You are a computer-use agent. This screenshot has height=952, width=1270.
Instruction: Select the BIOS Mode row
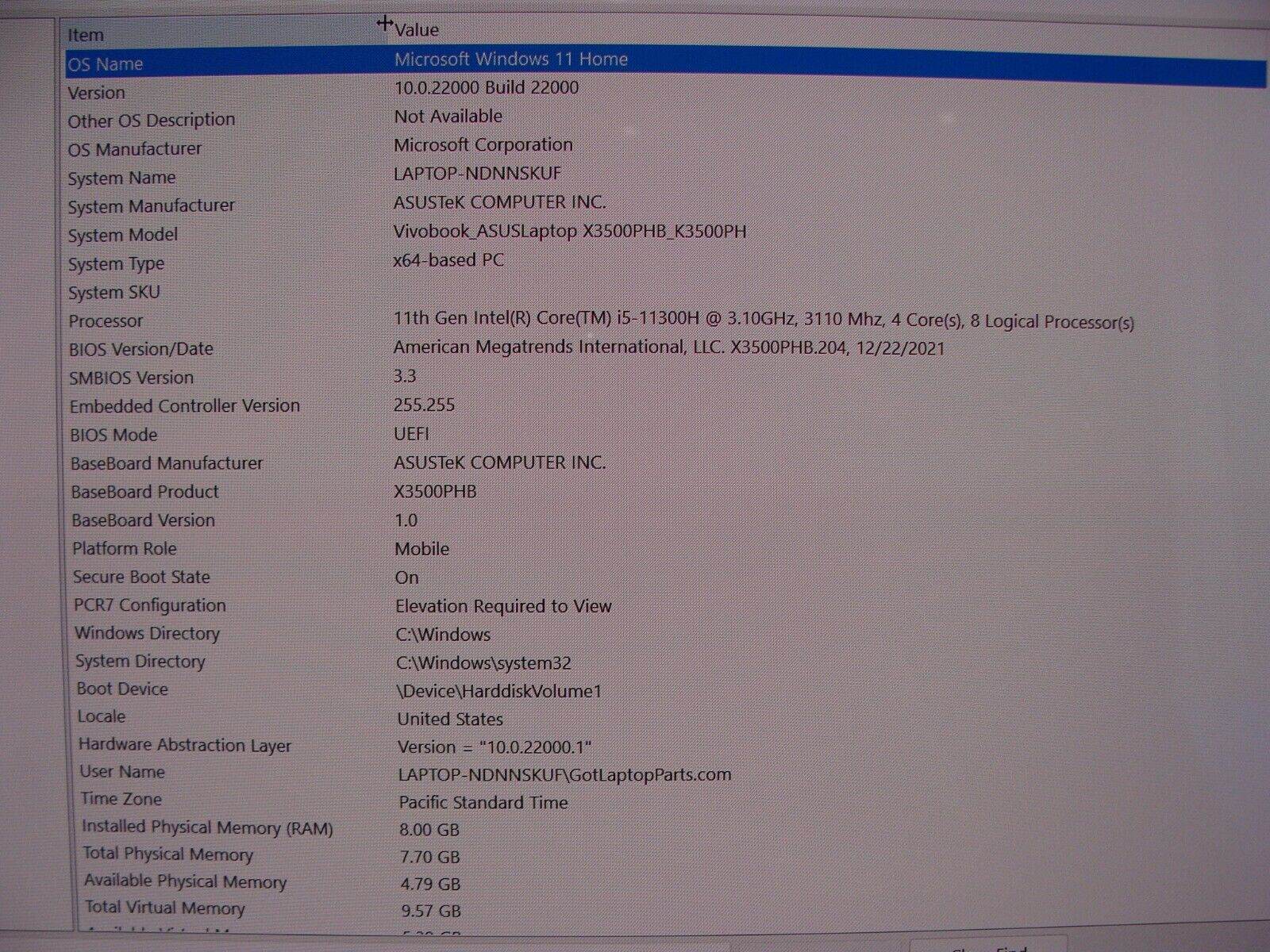113,435
